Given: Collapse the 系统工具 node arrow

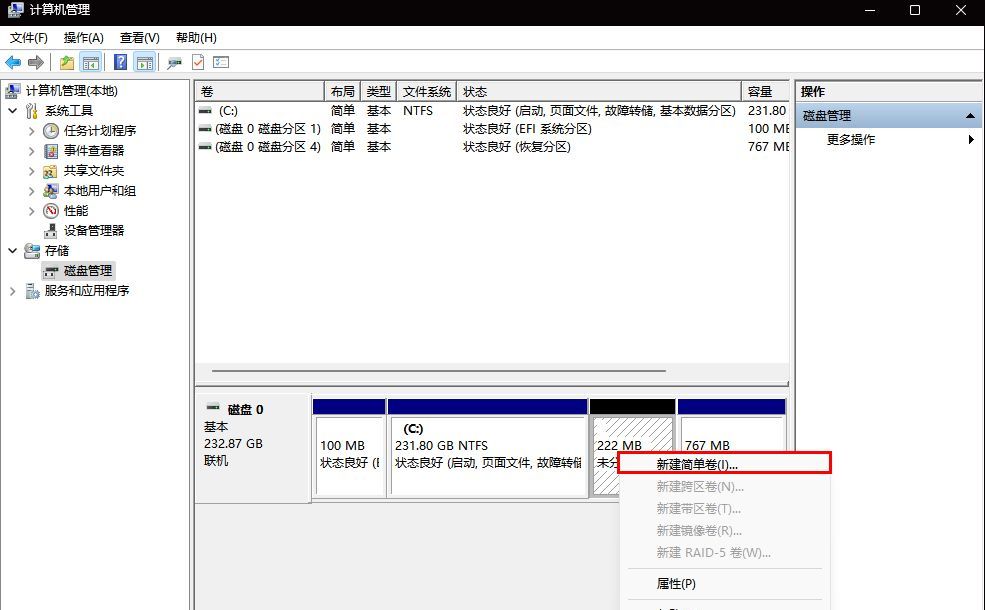Looking at the screenshot, I should tap(13, 111).
